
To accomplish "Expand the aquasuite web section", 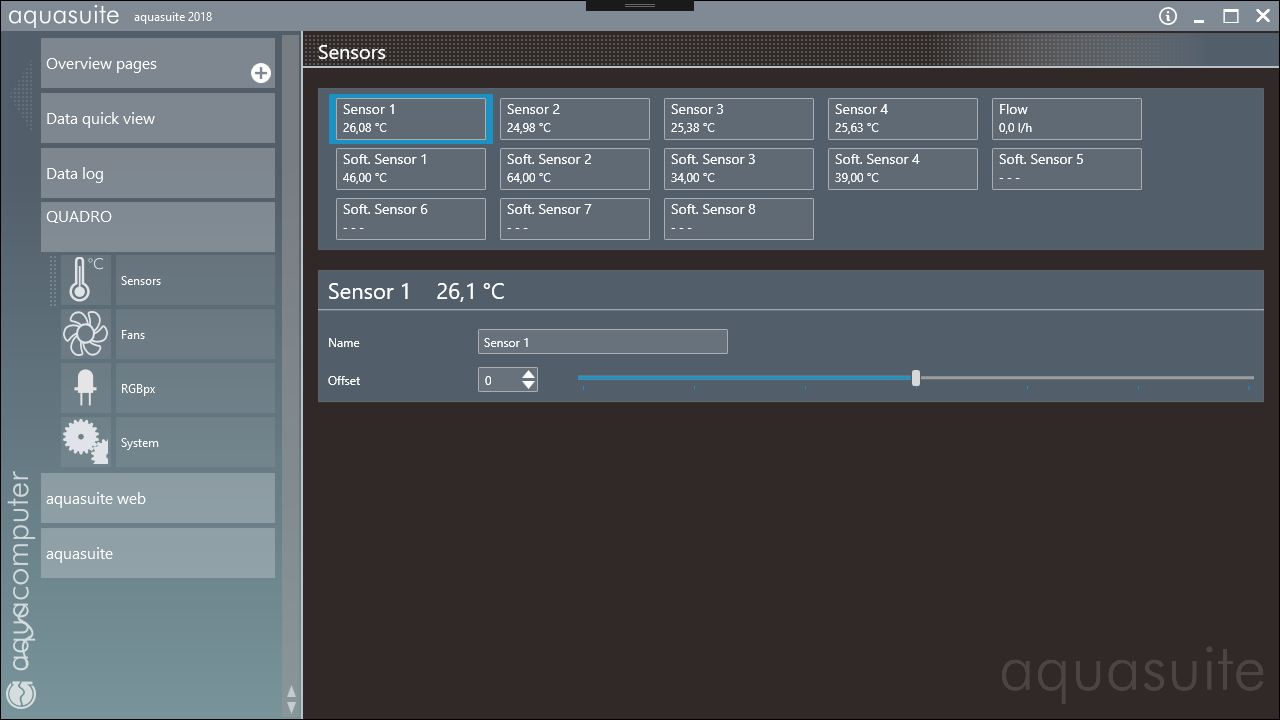I will coord(158,498).
